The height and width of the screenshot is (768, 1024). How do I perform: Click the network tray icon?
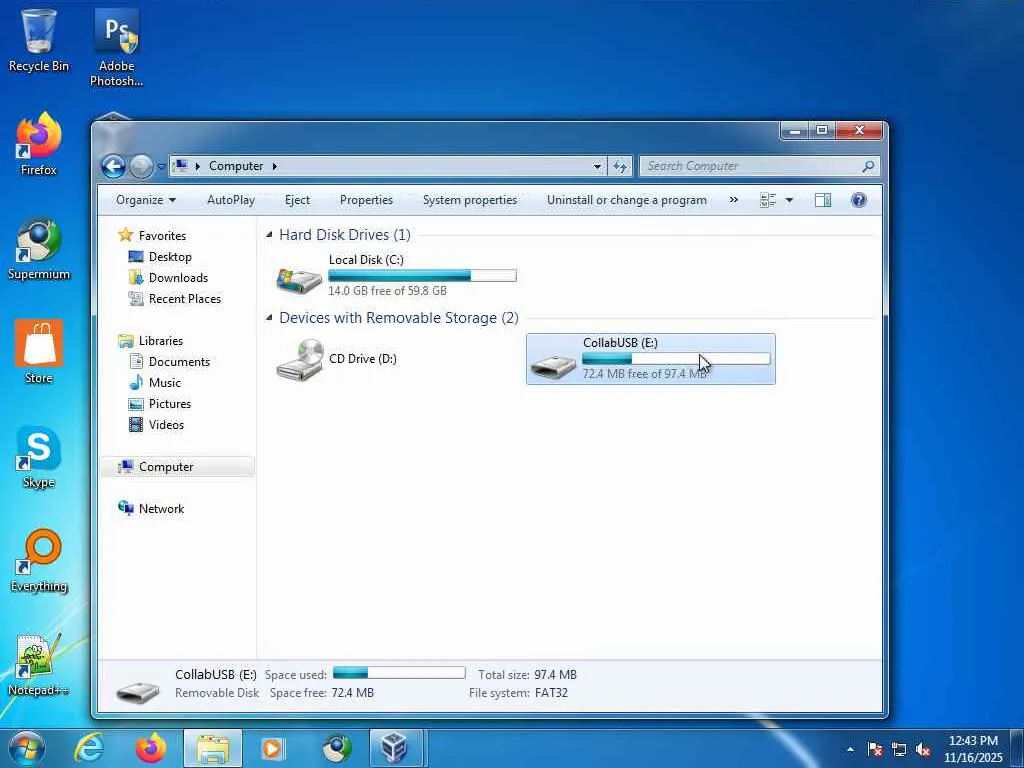[x=899, y=749]
